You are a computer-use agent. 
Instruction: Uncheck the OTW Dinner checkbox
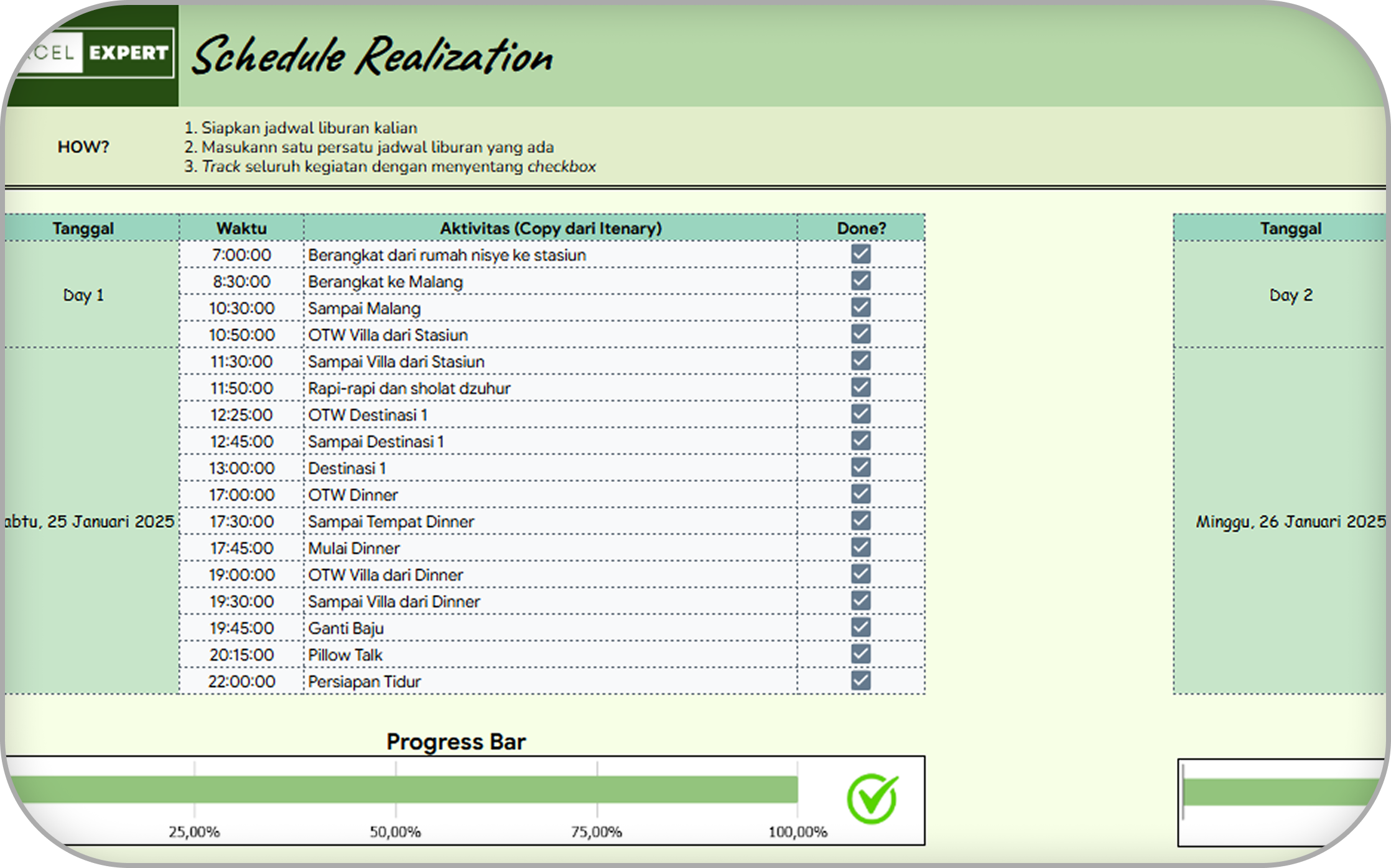coord(861,494)
